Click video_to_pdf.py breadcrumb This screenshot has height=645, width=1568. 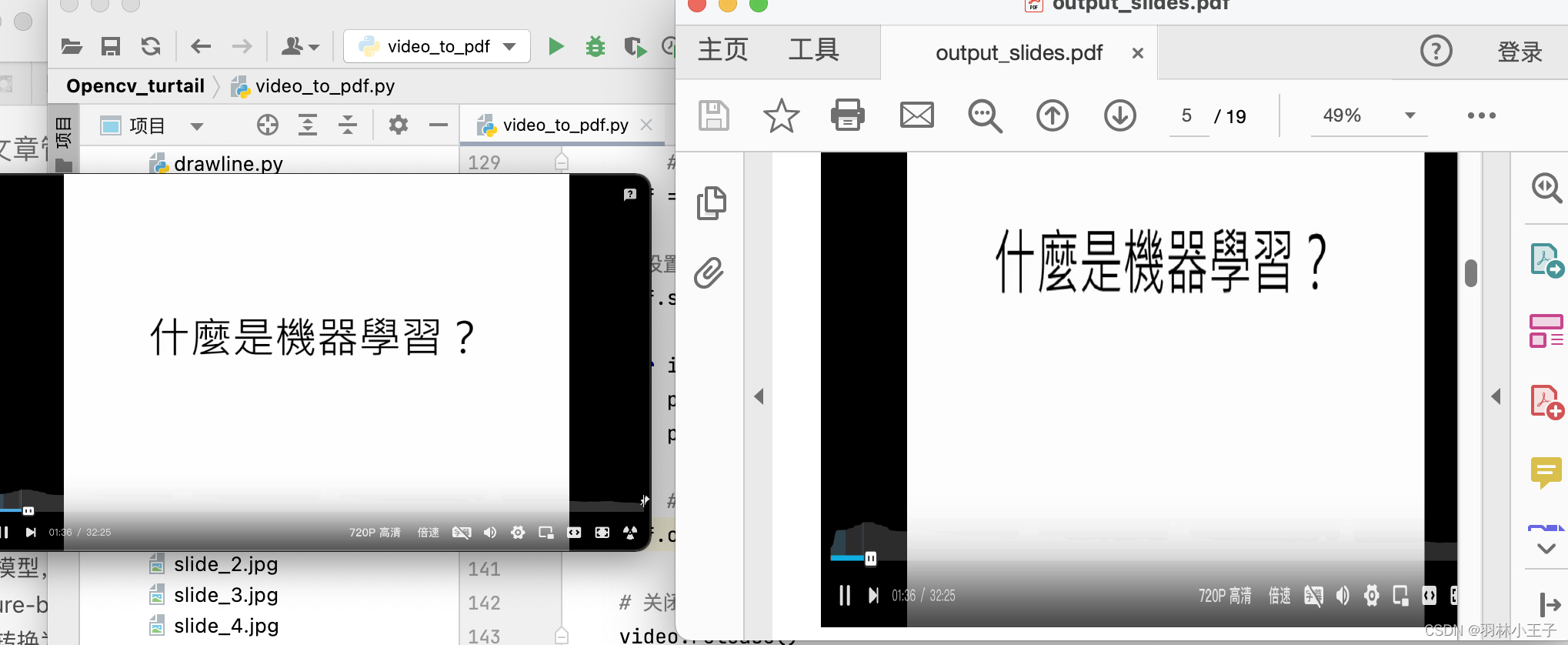pos(314,85)
